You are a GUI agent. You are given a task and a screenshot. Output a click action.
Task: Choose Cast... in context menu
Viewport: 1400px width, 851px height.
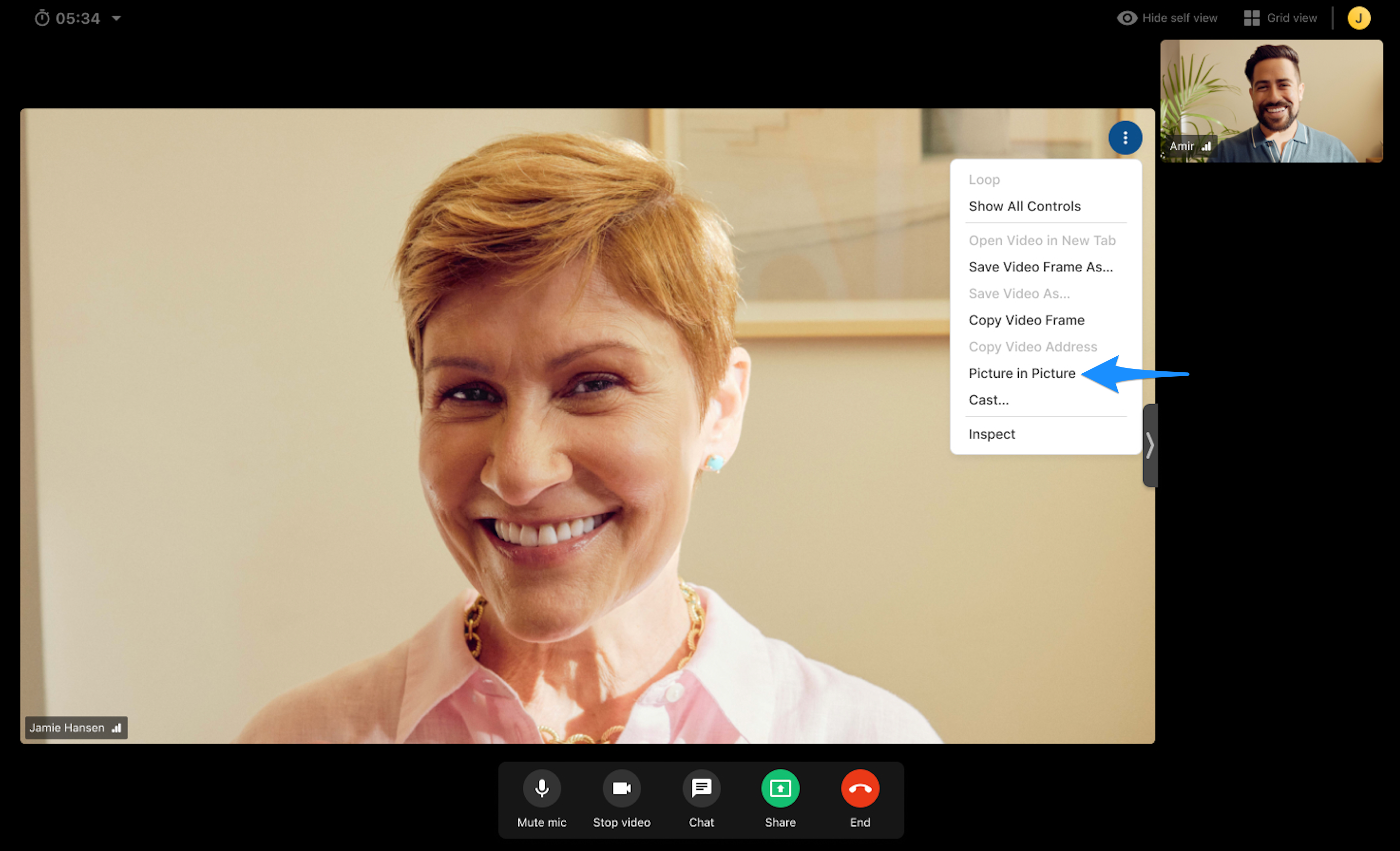(988, 400)
